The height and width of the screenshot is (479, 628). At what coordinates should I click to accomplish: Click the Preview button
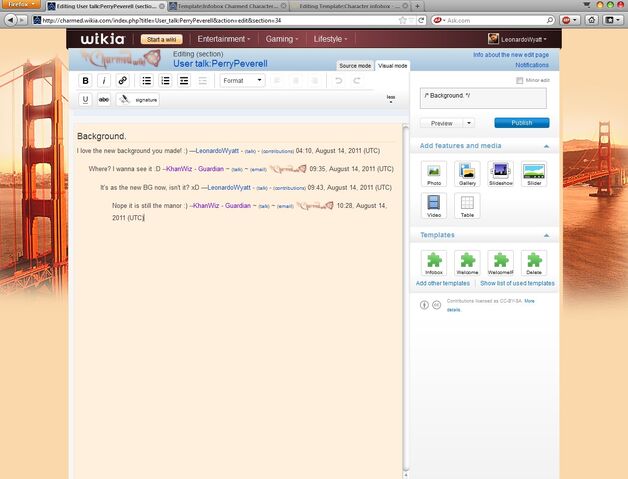(442, 123)
